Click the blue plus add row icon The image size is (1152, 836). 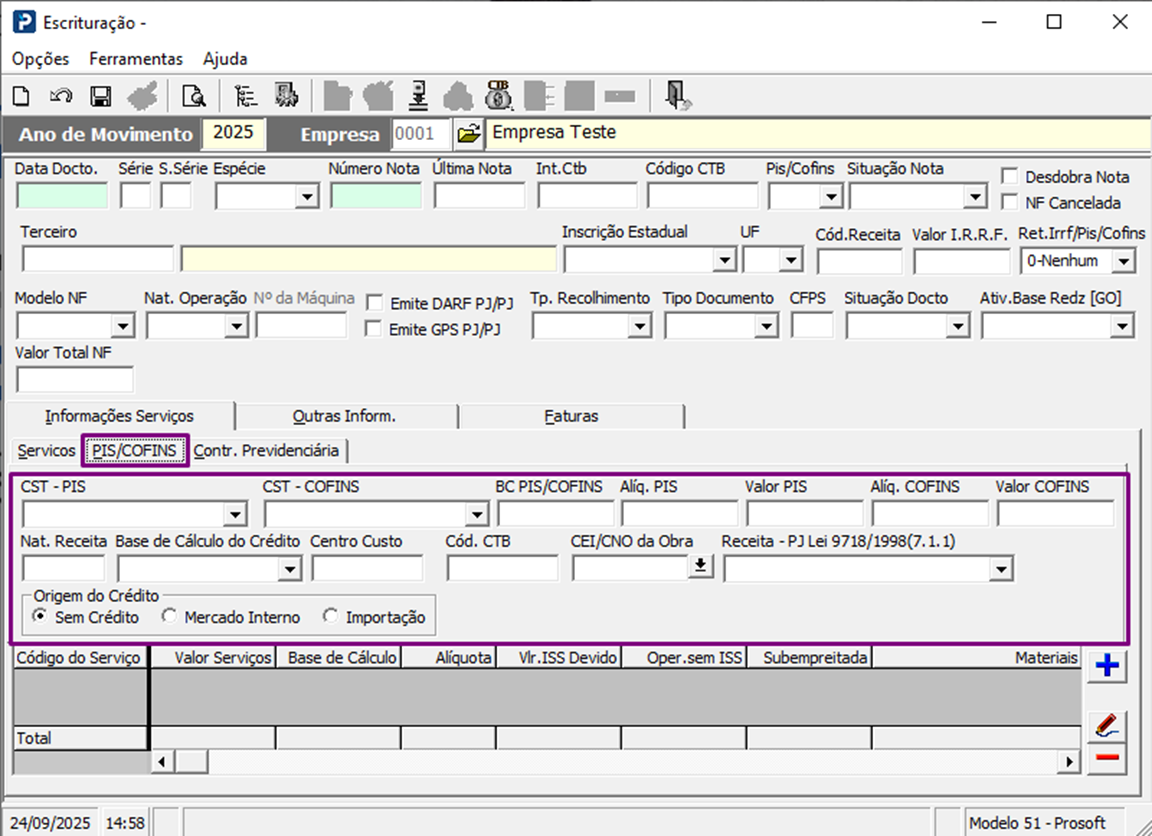[x=1106, y=666]
